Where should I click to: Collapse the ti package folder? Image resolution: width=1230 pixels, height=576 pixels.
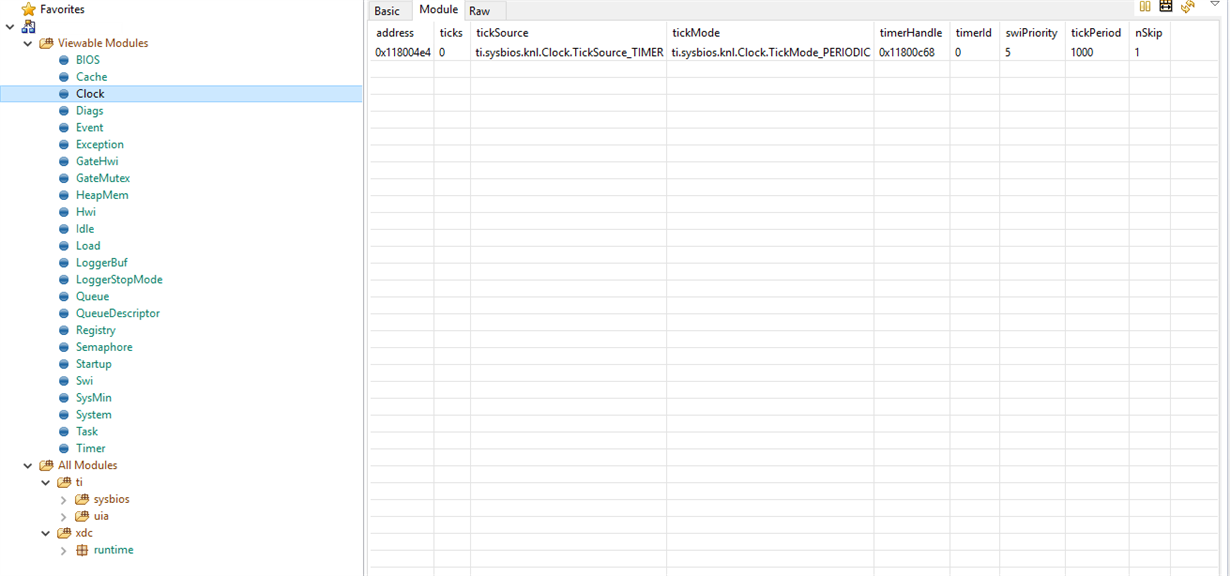[46, 482]
